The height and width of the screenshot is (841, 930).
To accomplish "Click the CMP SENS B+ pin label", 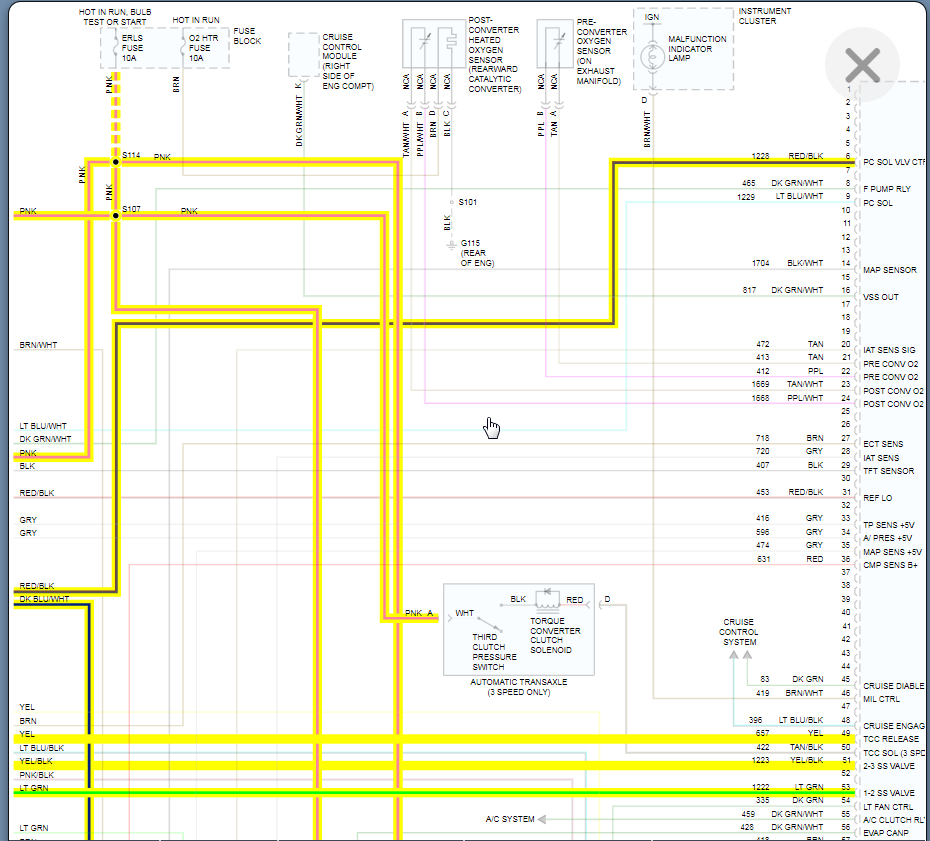I will [x=890, y=565].
